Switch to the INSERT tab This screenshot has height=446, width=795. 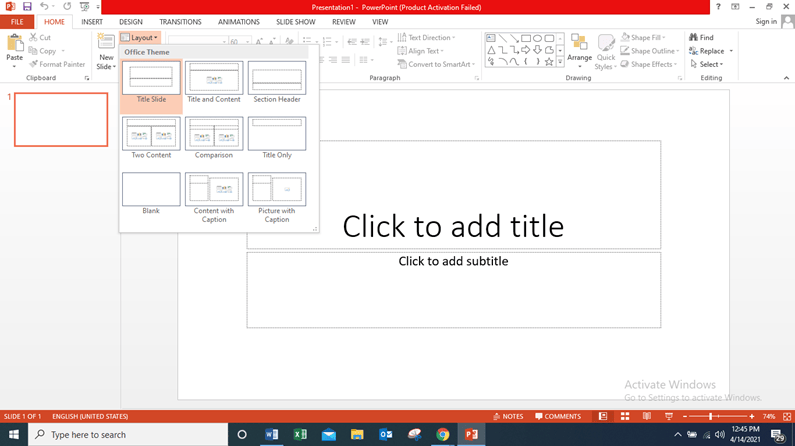92,21
